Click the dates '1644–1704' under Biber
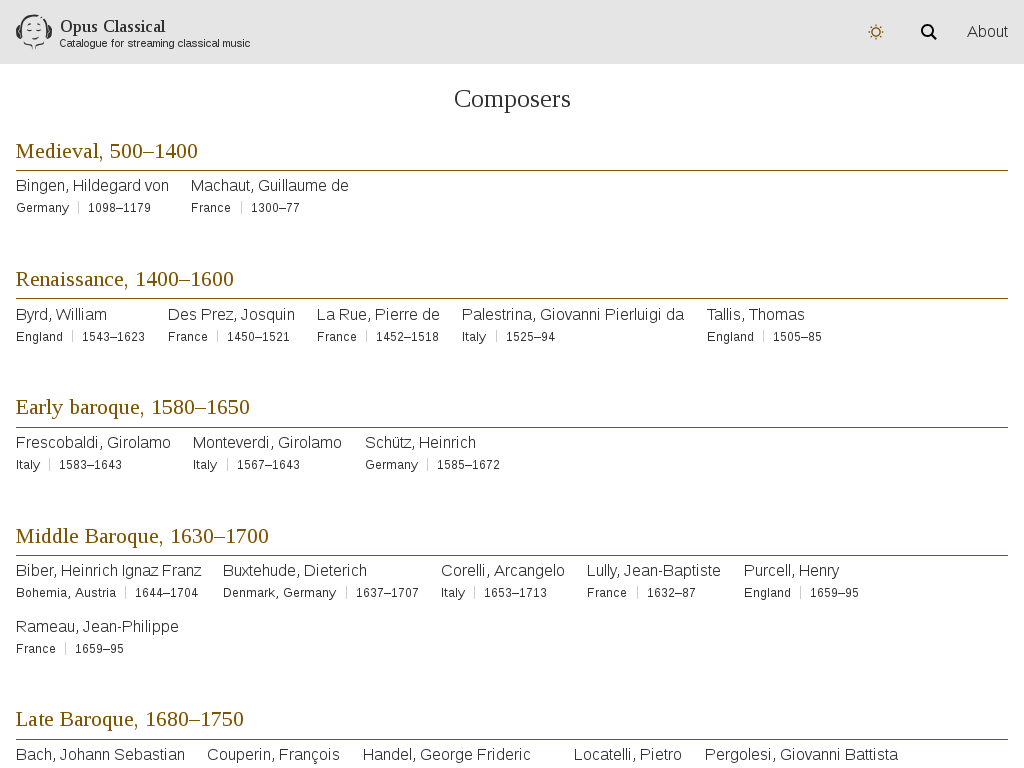Image resolution: width=1024 pixels, height=768 pixels. 167,592
